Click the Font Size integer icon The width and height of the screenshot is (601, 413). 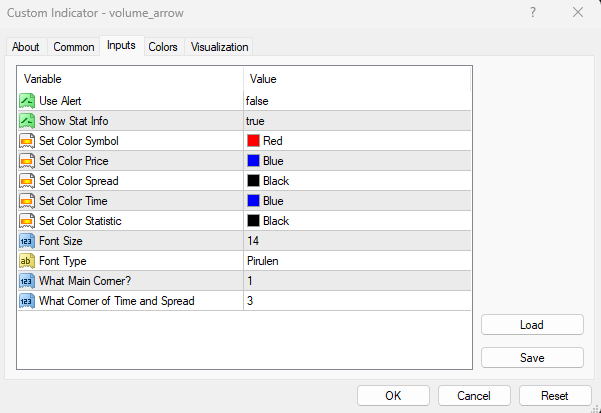point(27,241)
